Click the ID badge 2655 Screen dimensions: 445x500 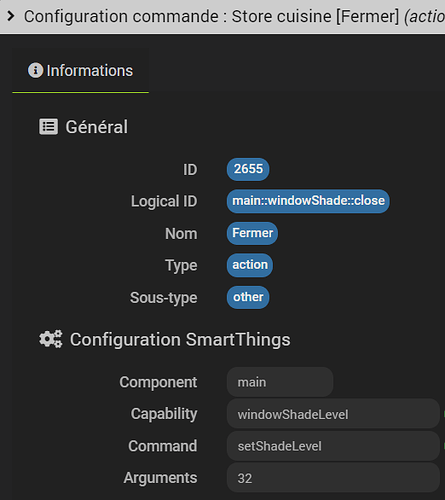[x=248, y=169]
